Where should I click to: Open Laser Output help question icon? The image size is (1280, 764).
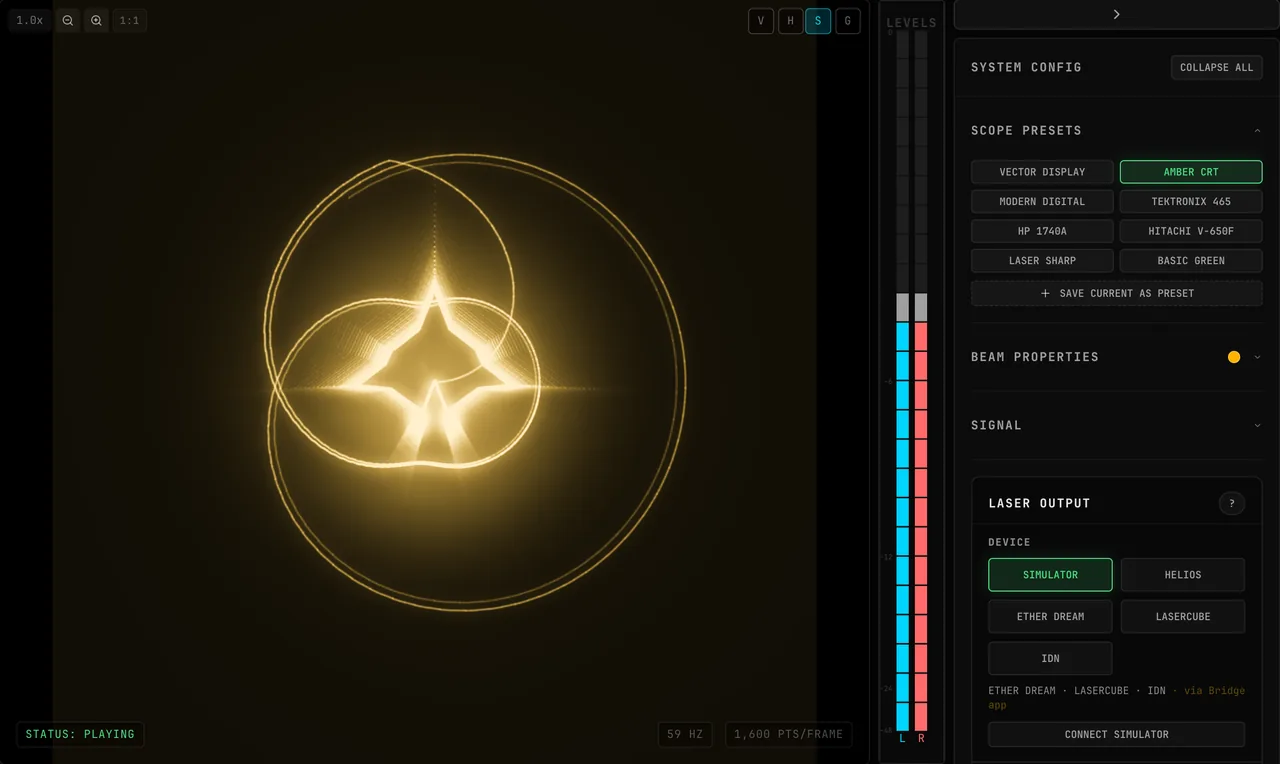pos(1232,503)
